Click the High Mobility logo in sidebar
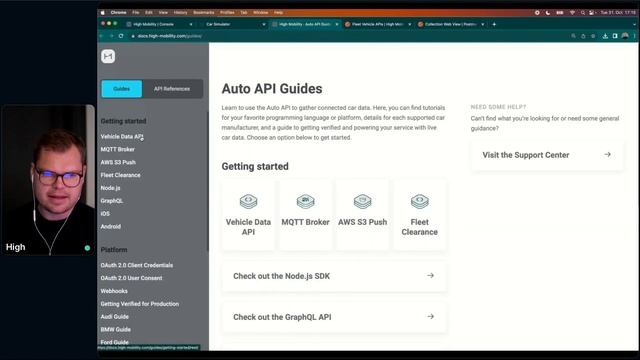640x360 pixels. point(108,56)
